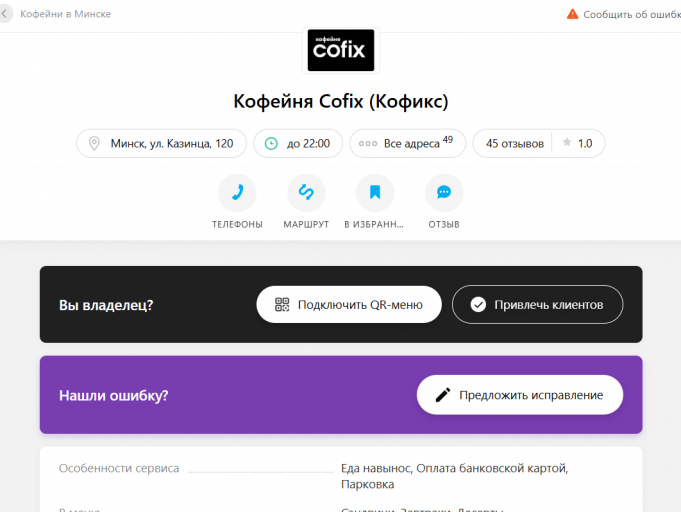Open the 'Кофейни в Минске' breadcrumb link
The width and height of the screenshot is (681, 512).
tap(66, 14)
